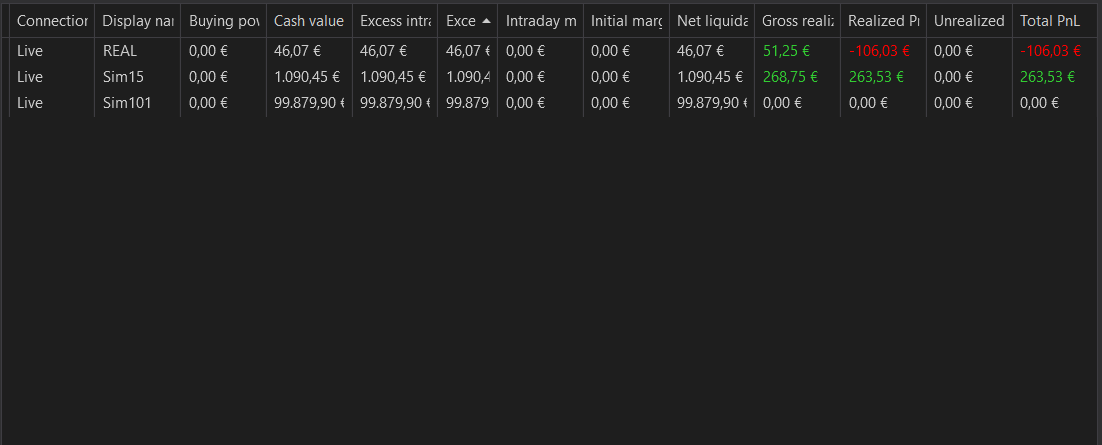Viewport: 1102px width, 445px height.
Task: Click REAL's red Total PnL value -106,03 €
Action: pyautogui.click(x=1050, y=51)
